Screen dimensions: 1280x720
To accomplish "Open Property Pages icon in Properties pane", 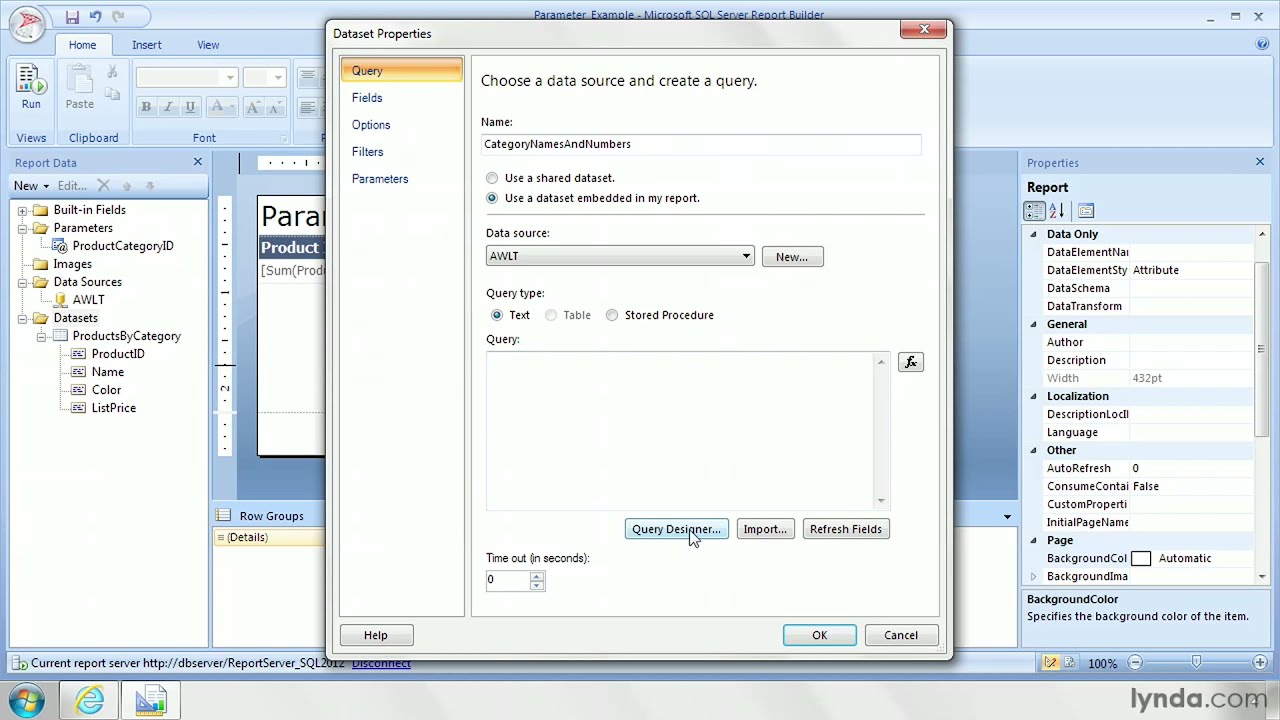I will (x=1086, y=211).
